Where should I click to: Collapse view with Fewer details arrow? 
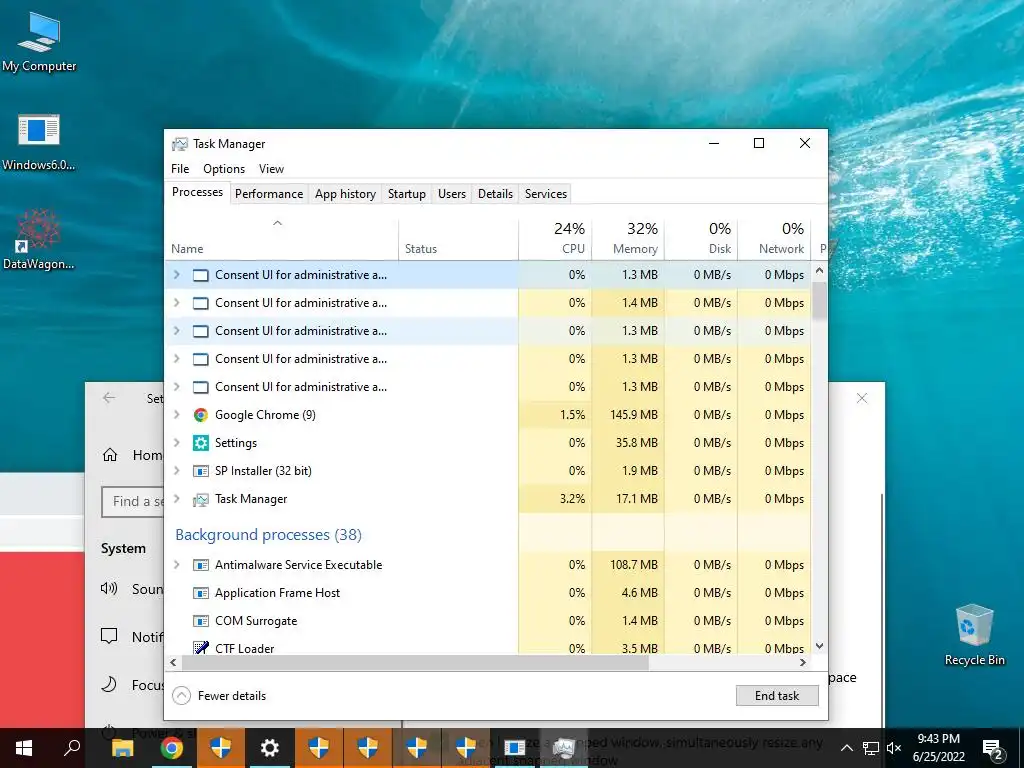tap(181, 696)
